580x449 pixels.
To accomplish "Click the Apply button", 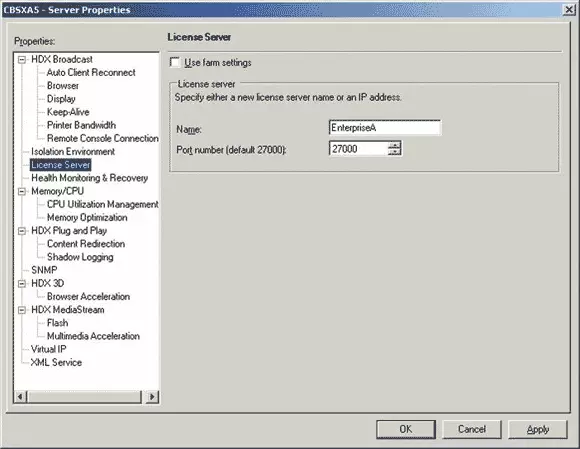I will pos(537,429).
